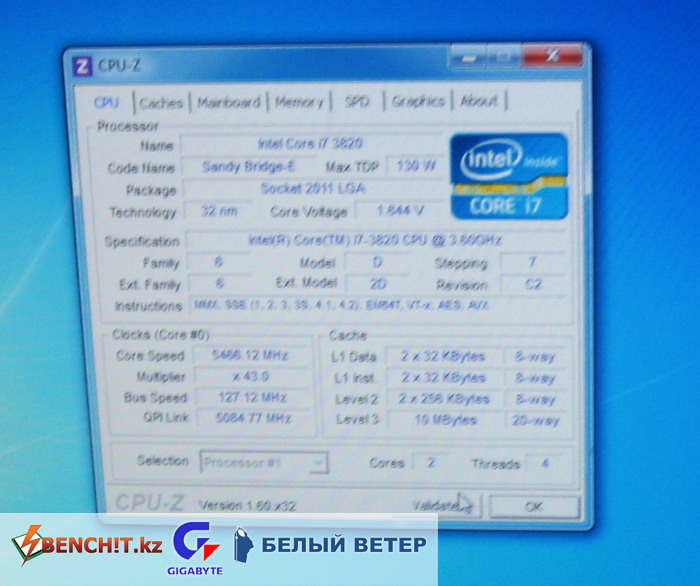The height and width of the screenshot is (586, 700).
Task: Minimize the CPU-Z window
Action: [x=467, y=56]
